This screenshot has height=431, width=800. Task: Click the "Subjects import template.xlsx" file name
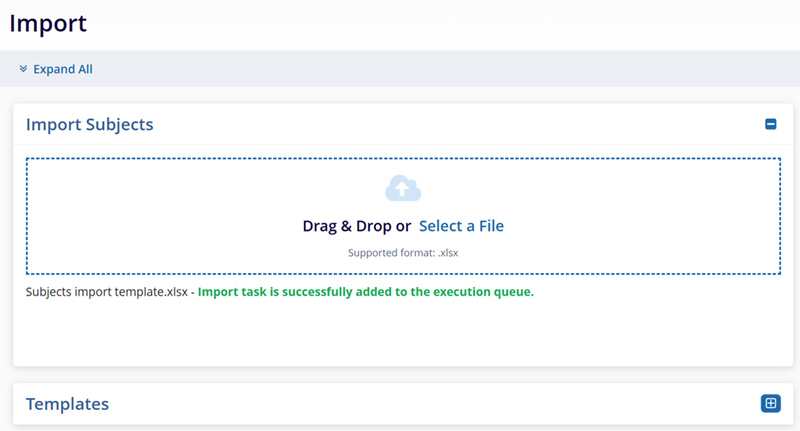click(x=106, y=293)
